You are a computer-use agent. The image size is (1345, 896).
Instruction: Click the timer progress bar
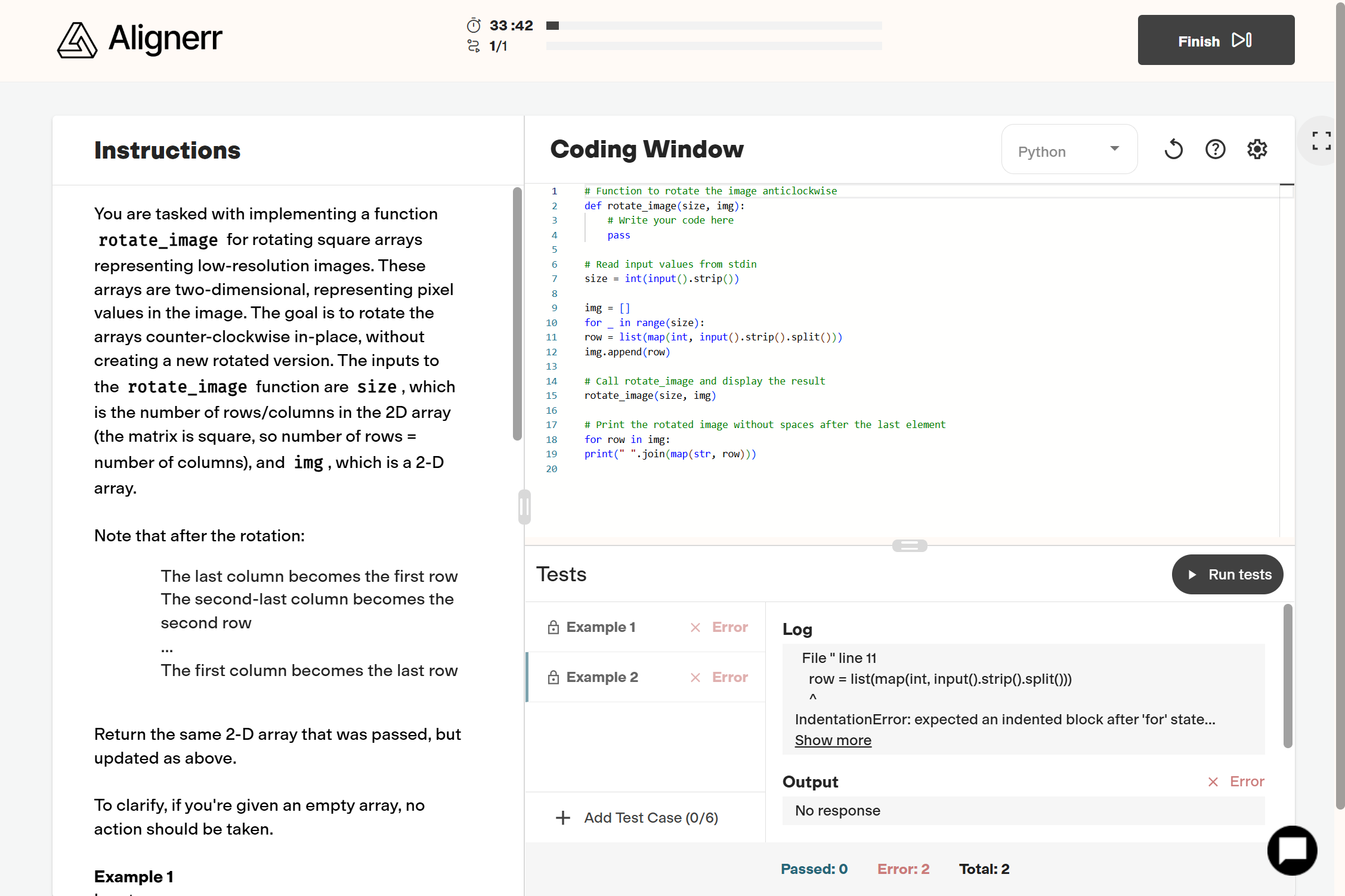point(713,26)
